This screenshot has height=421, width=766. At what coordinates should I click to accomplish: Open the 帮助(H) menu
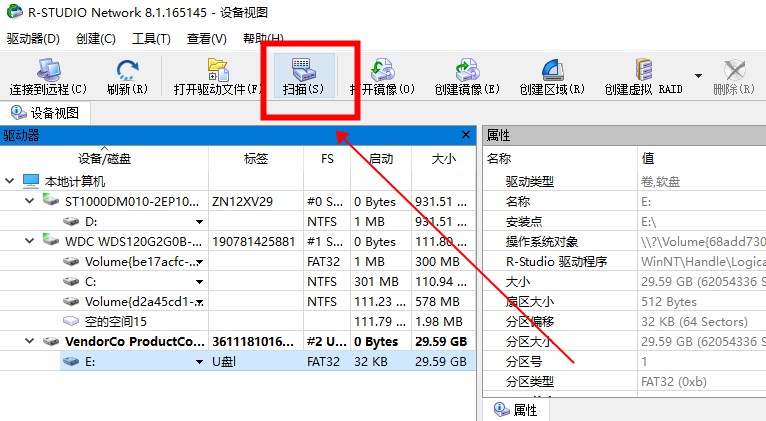click(263, 39)
